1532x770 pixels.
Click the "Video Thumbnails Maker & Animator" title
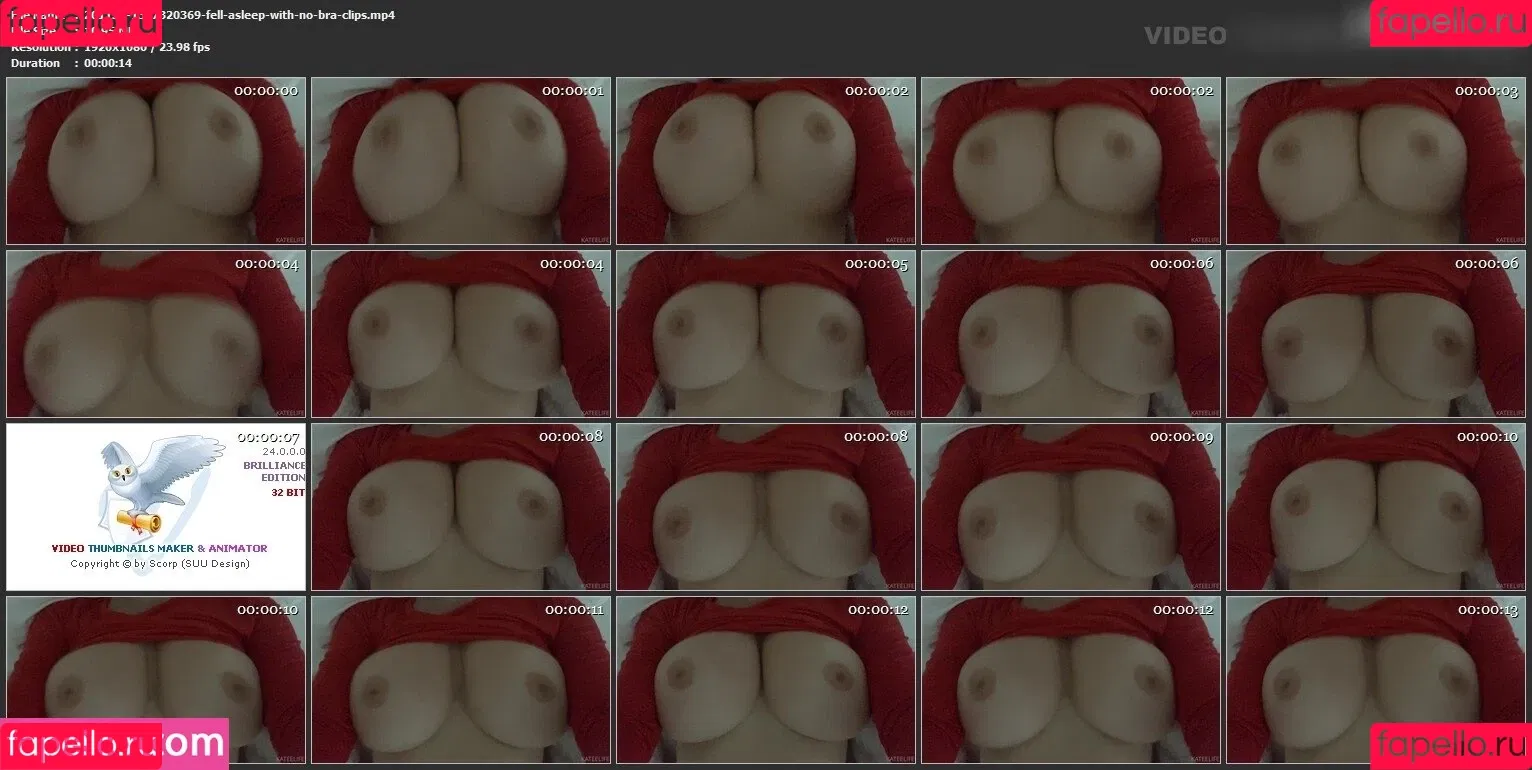159,548
